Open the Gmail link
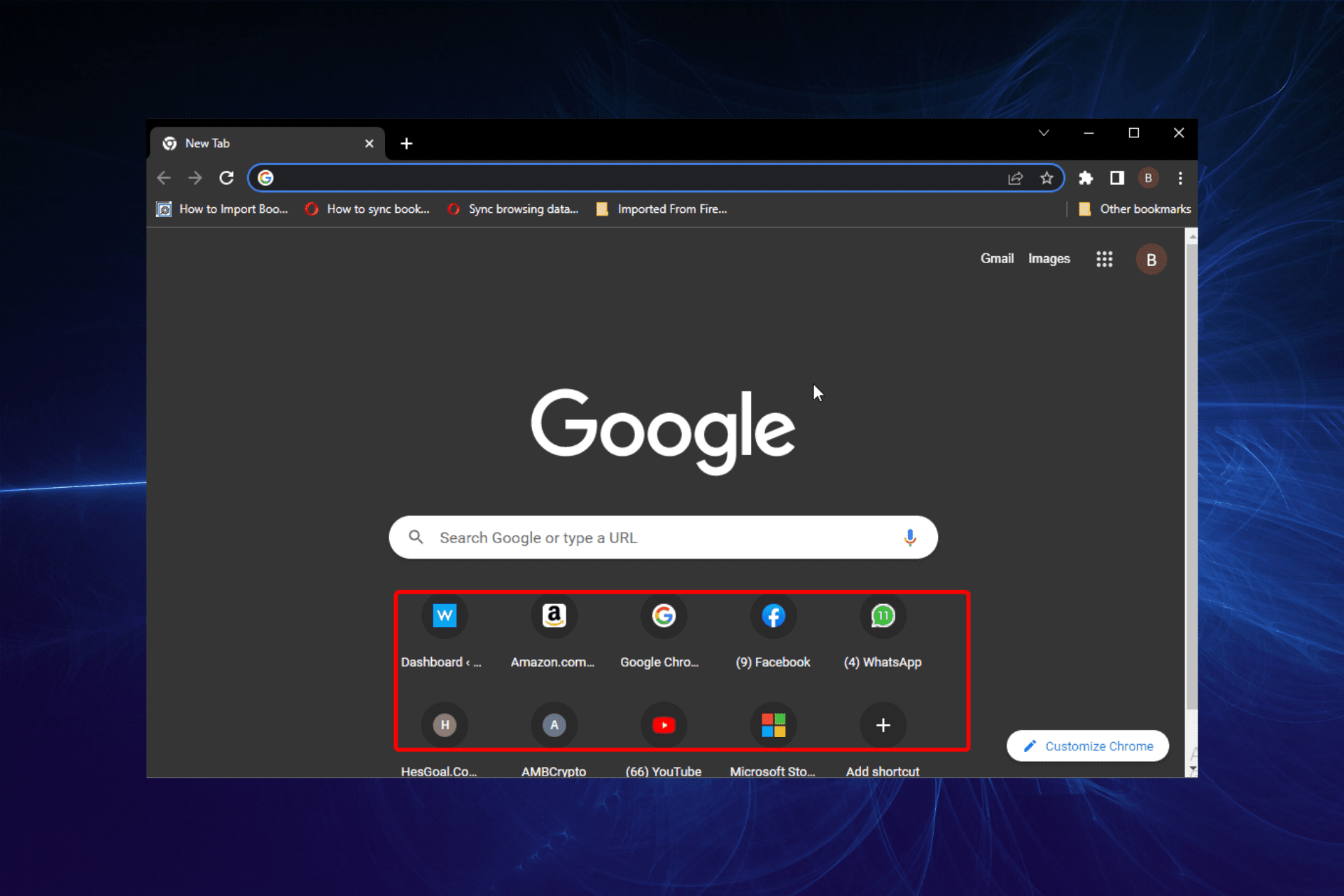This screenshot has height=896, width=1344. tap(997, 258)
